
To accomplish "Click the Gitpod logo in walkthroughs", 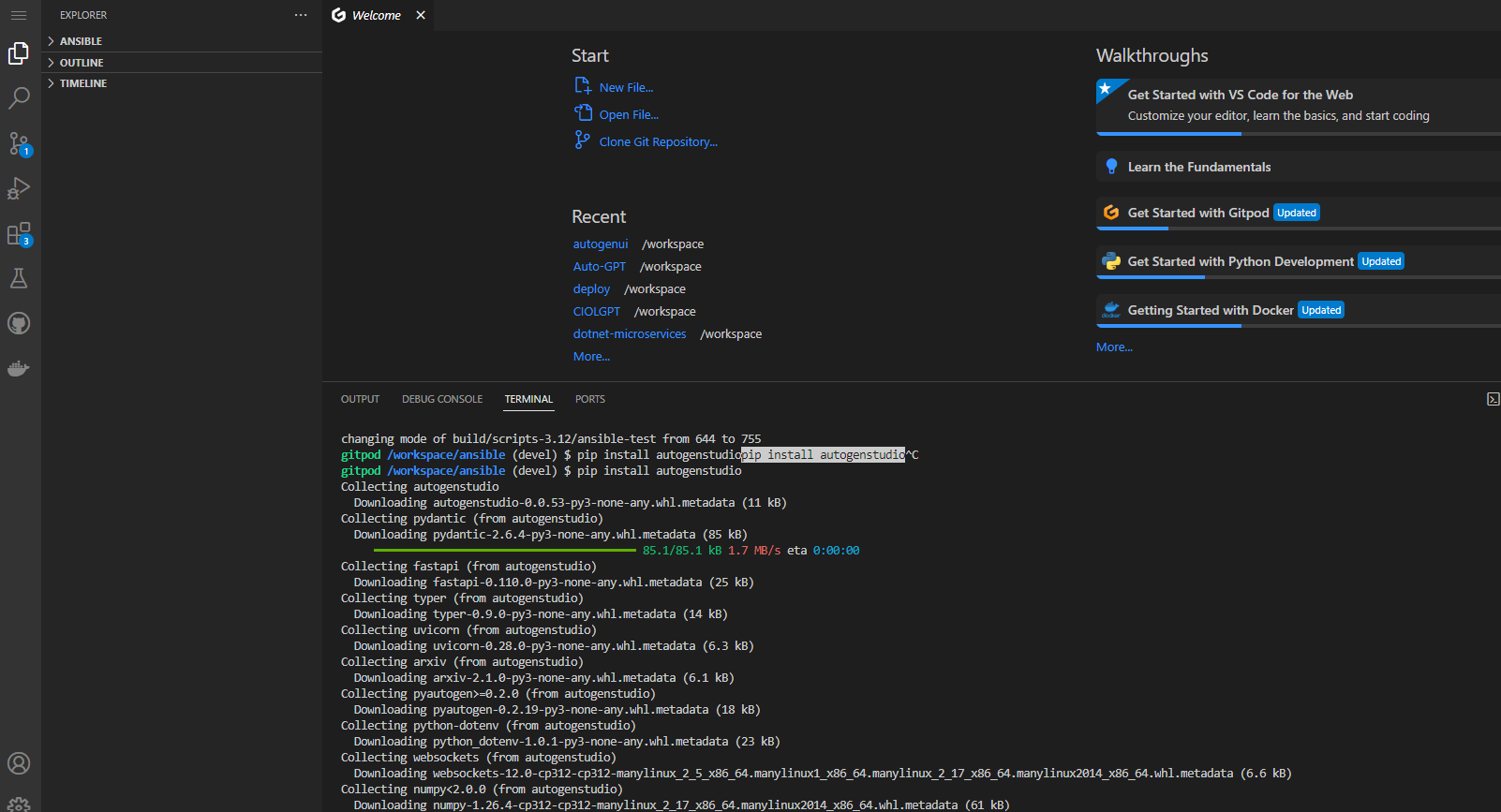I will pos(1111,213).
